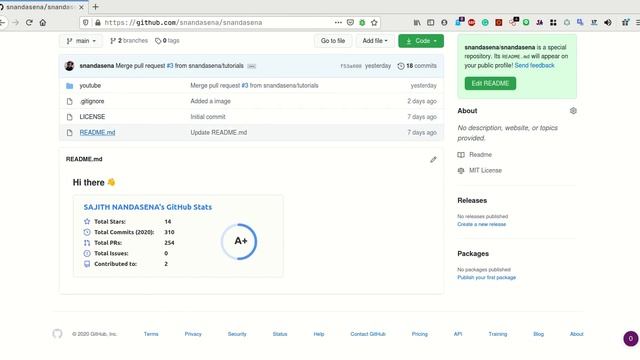
Task: Open the .gitignore file
Action: [x=92, y=101]
